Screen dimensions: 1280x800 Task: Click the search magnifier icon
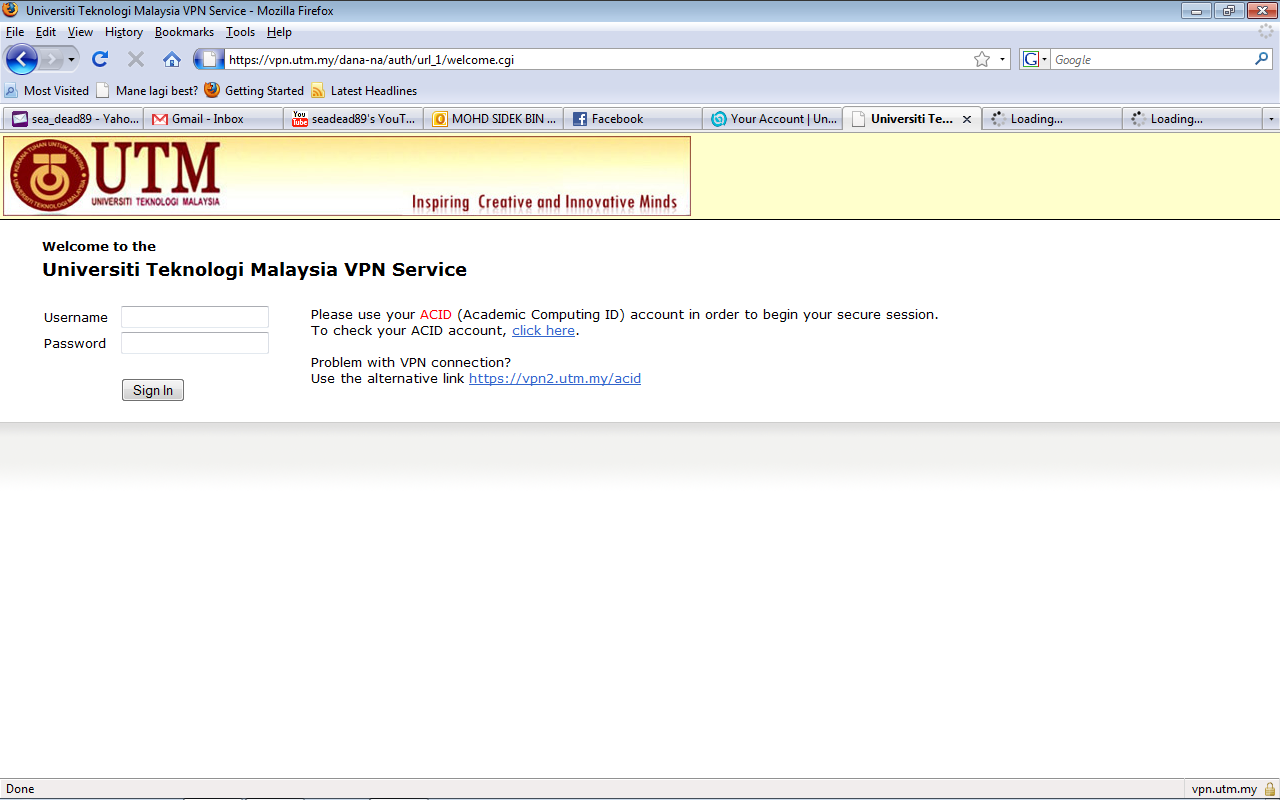(x=1262, y=59)
